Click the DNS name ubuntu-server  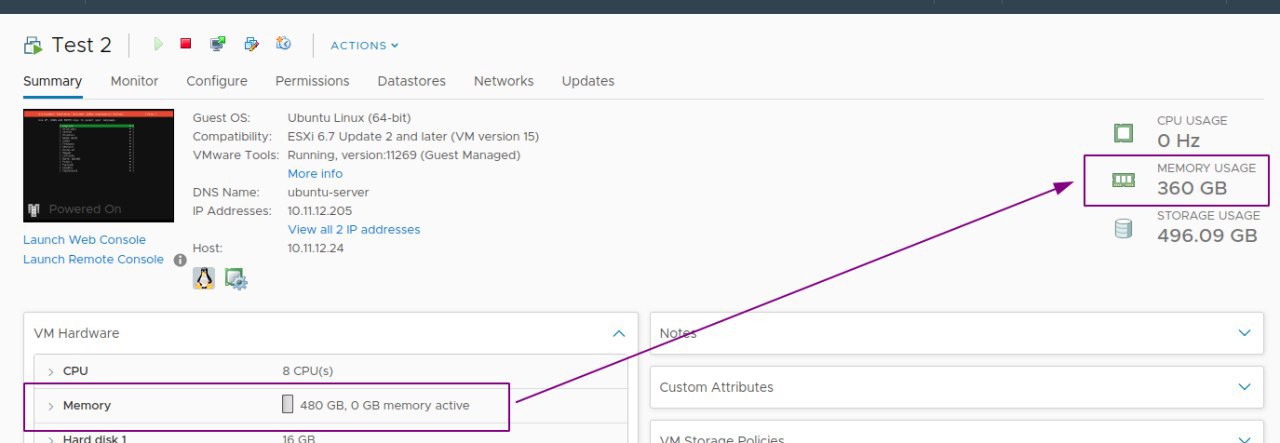pos(328,192)
